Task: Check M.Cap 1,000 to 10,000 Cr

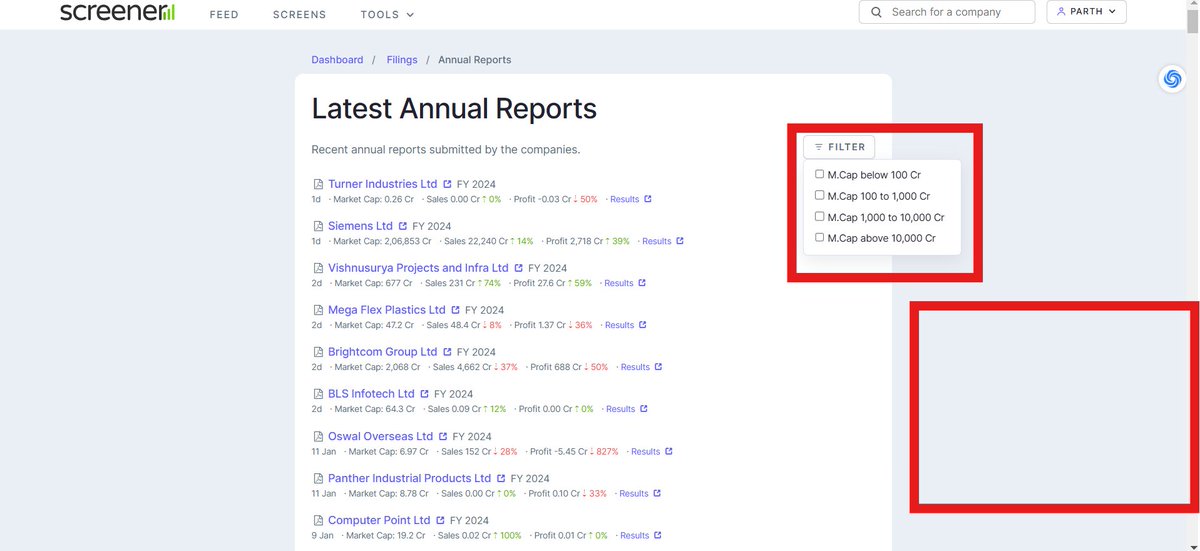Action: pyautogui.click(x=820, y=216)
